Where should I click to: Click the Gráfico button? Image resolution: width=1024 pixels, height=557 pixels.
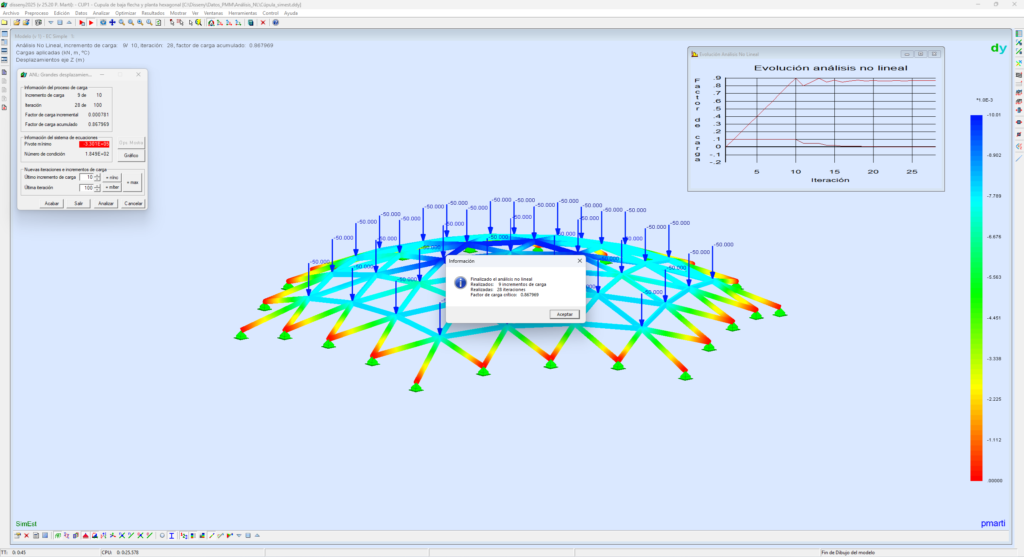[131, 155]
